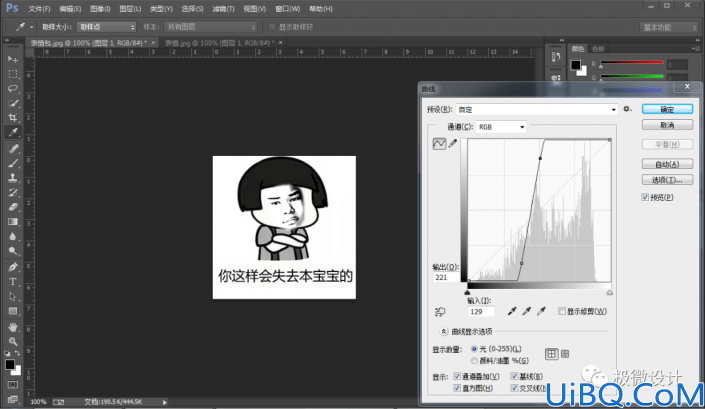705x409 pixels.
Task: Pick the white point eyedropper
Action: click(x=541, y=311)
